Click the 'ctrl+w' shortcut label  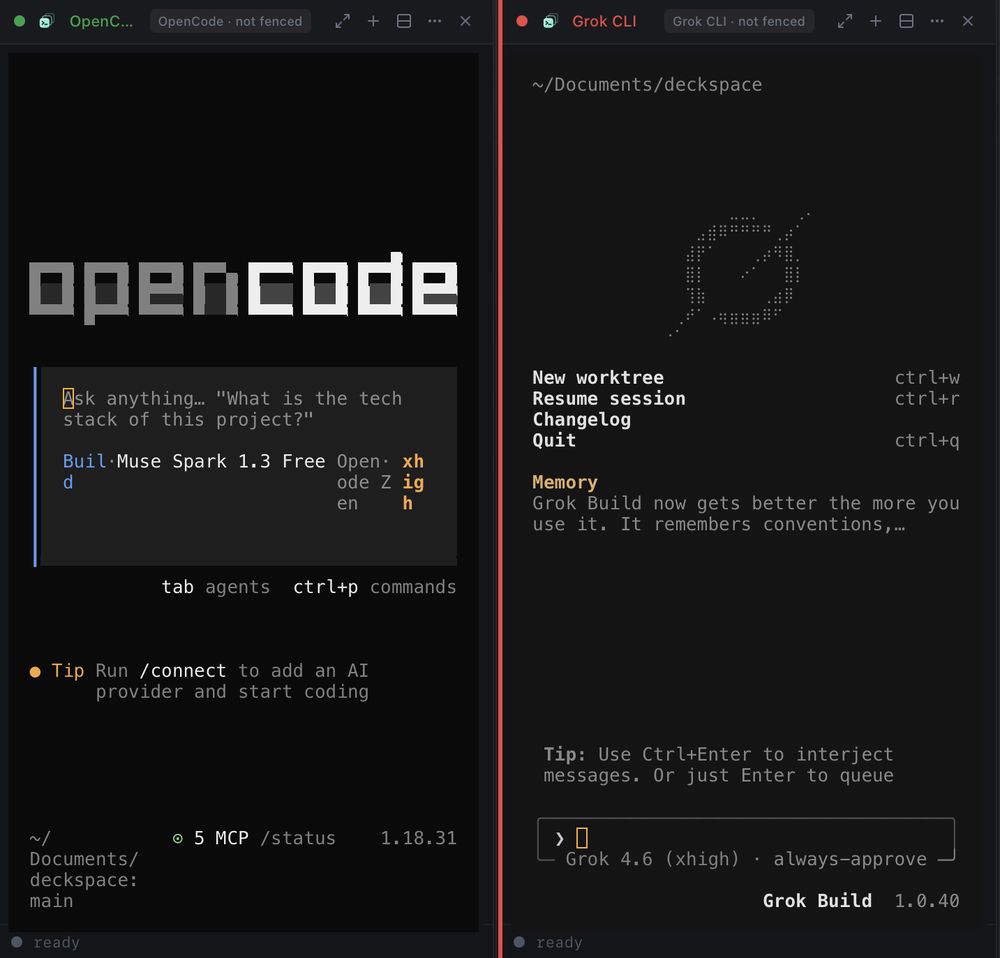[x=927, y=378]
